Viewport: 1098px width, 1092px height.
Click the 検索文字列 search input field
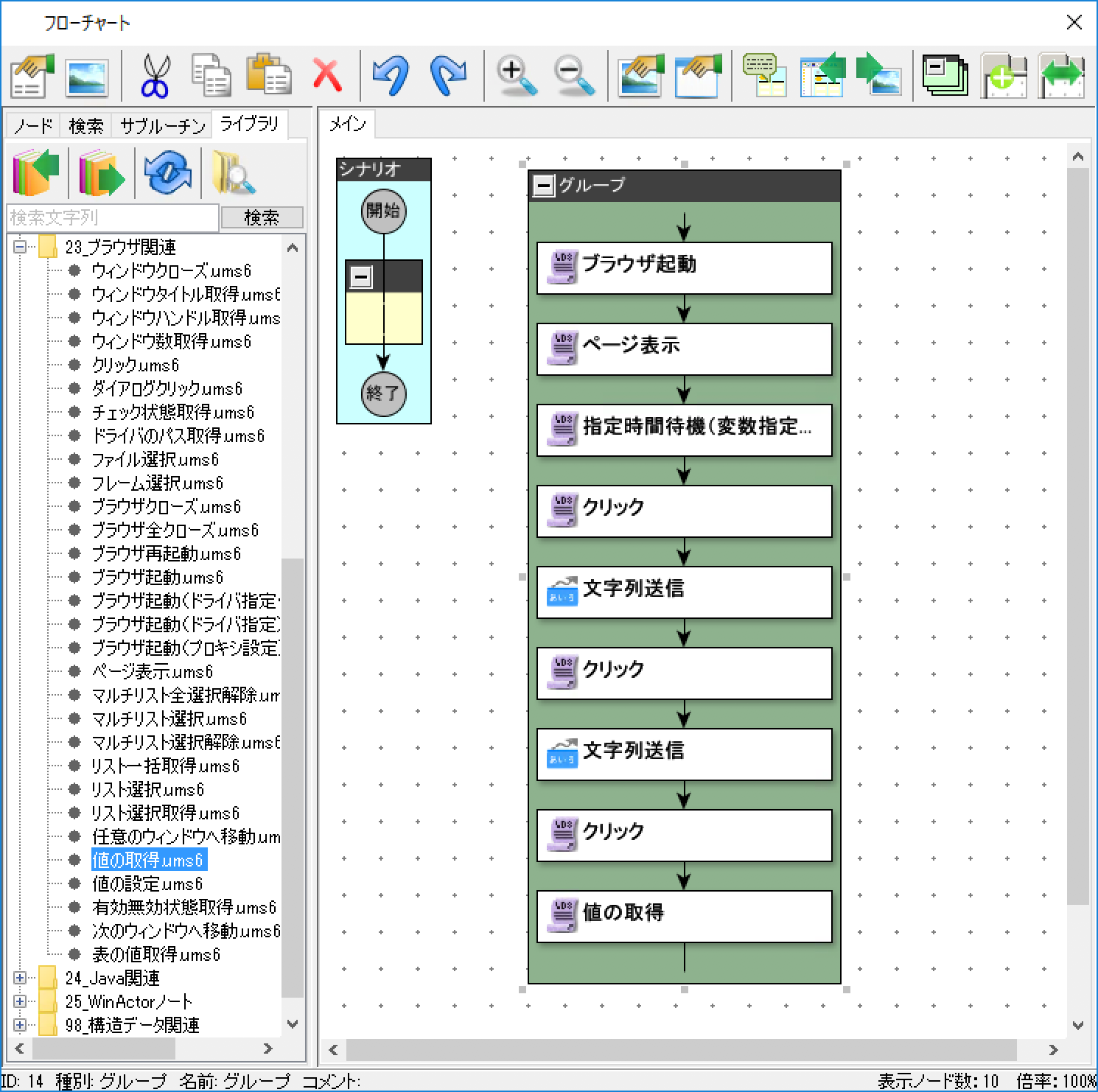[x=113, y=217]
